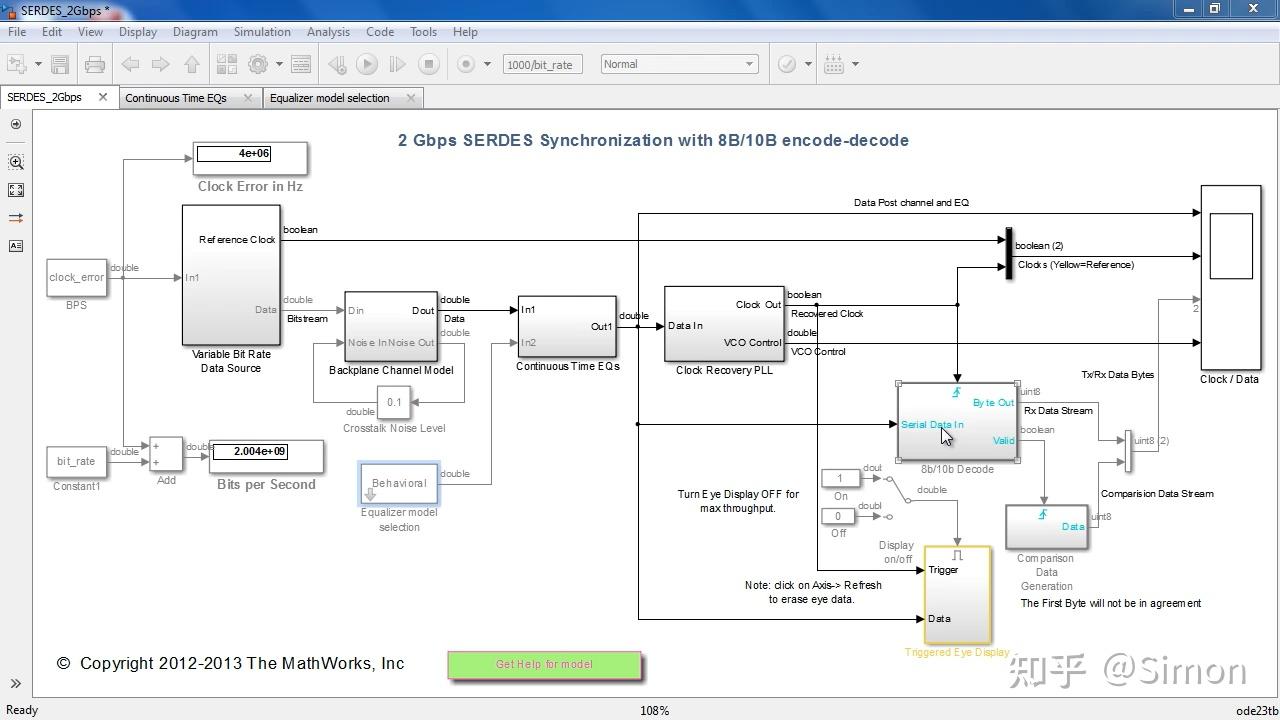Viewport: 1280px width, 720px height.
Task: Save the SERDES_2Gbps model
Action: tap(61, 63)
